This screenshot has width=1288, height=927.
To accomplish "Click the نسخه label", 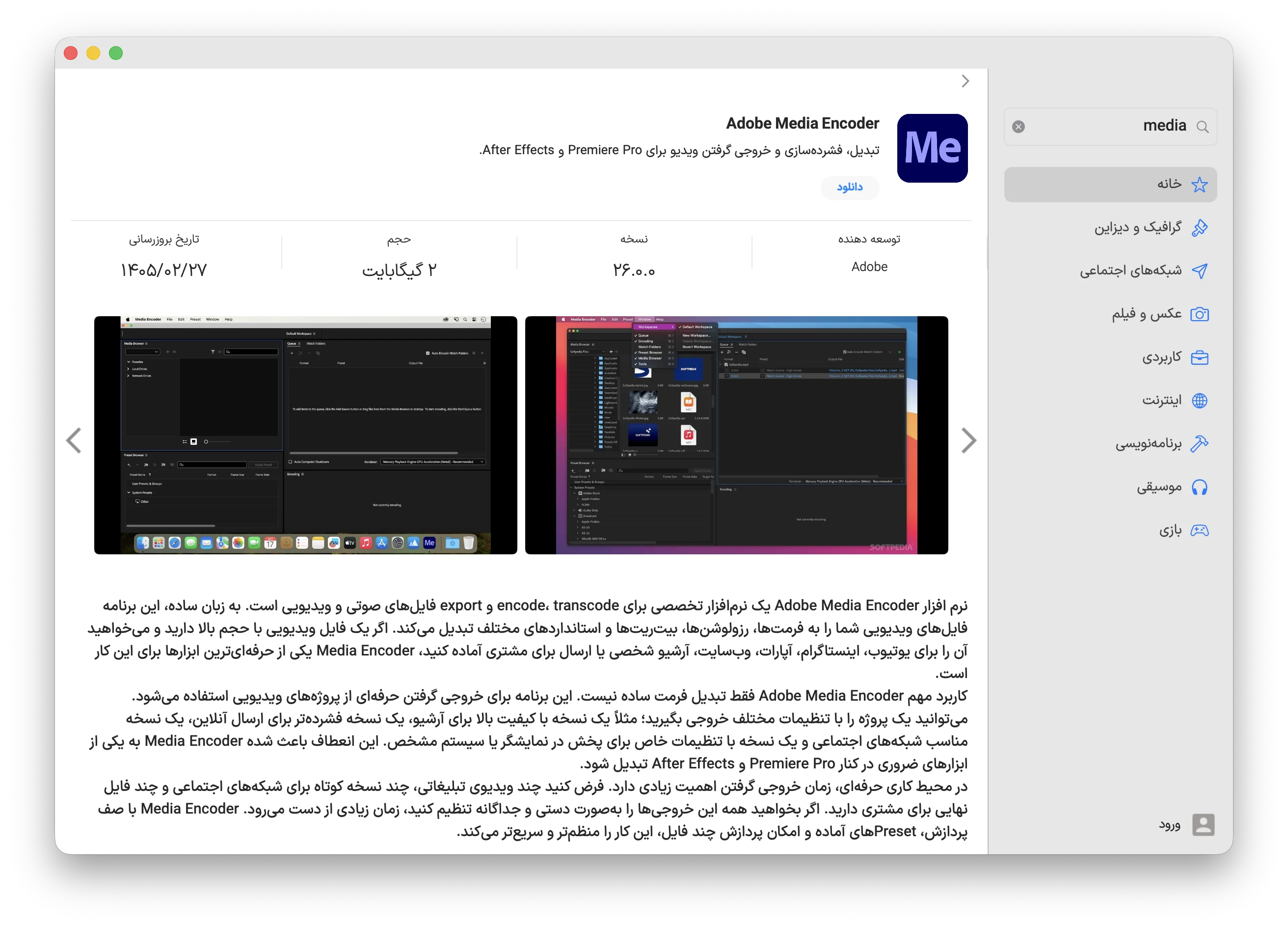I will (x=634, y=239).
